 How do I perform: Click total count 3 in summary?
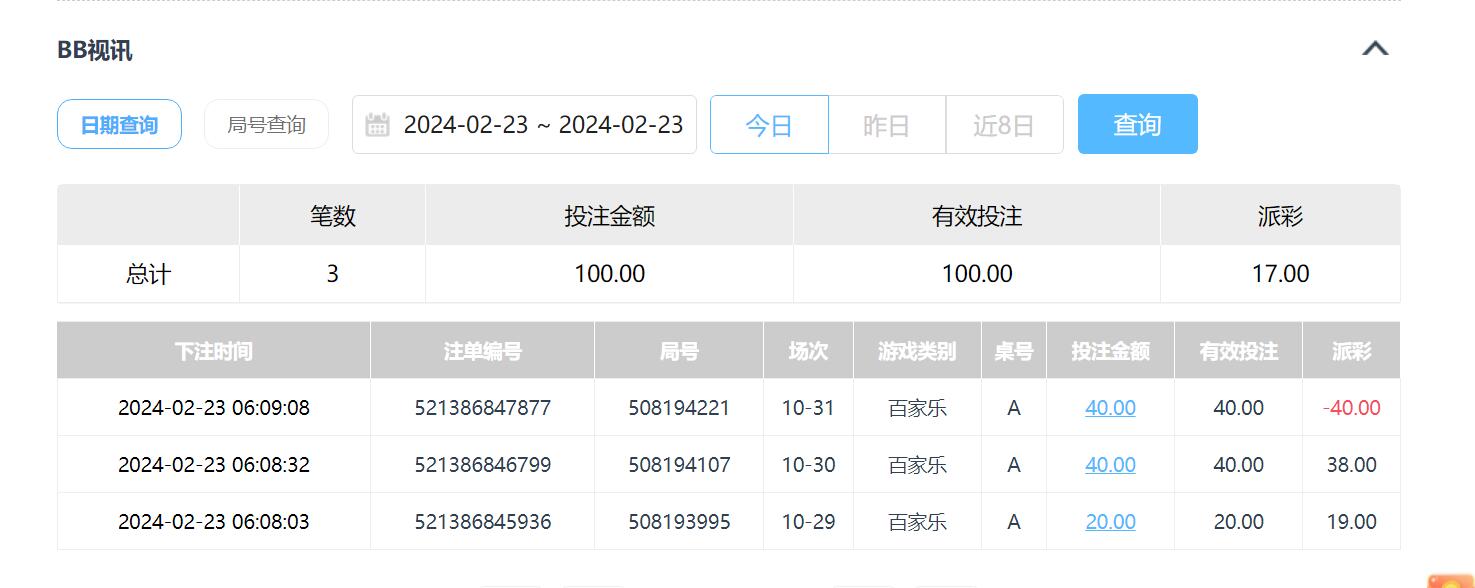[x=332, y=274]
